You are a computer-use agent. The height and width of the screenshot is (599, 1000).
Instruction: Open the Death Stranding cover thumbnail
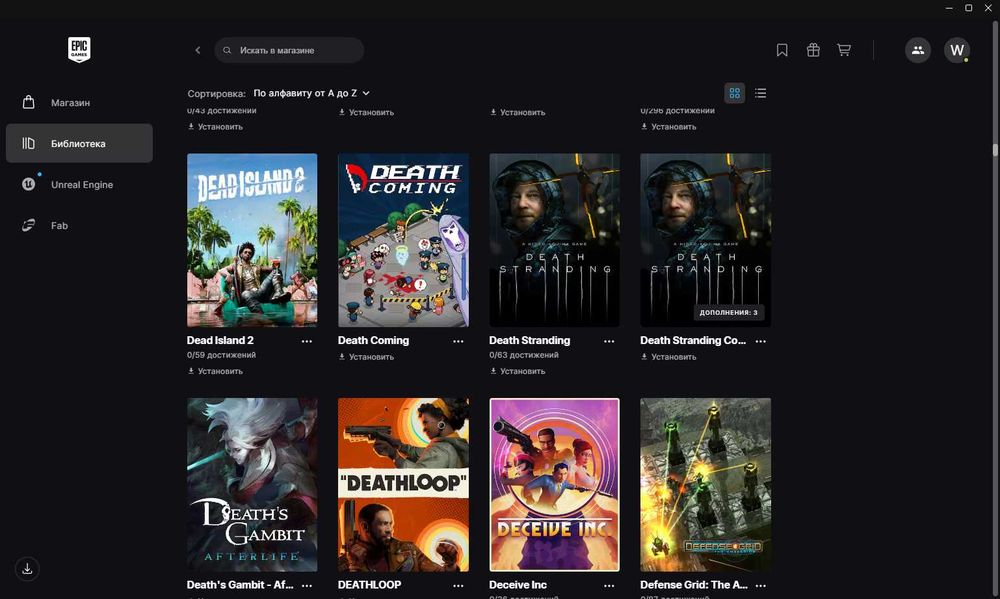(x=554, y=240)
